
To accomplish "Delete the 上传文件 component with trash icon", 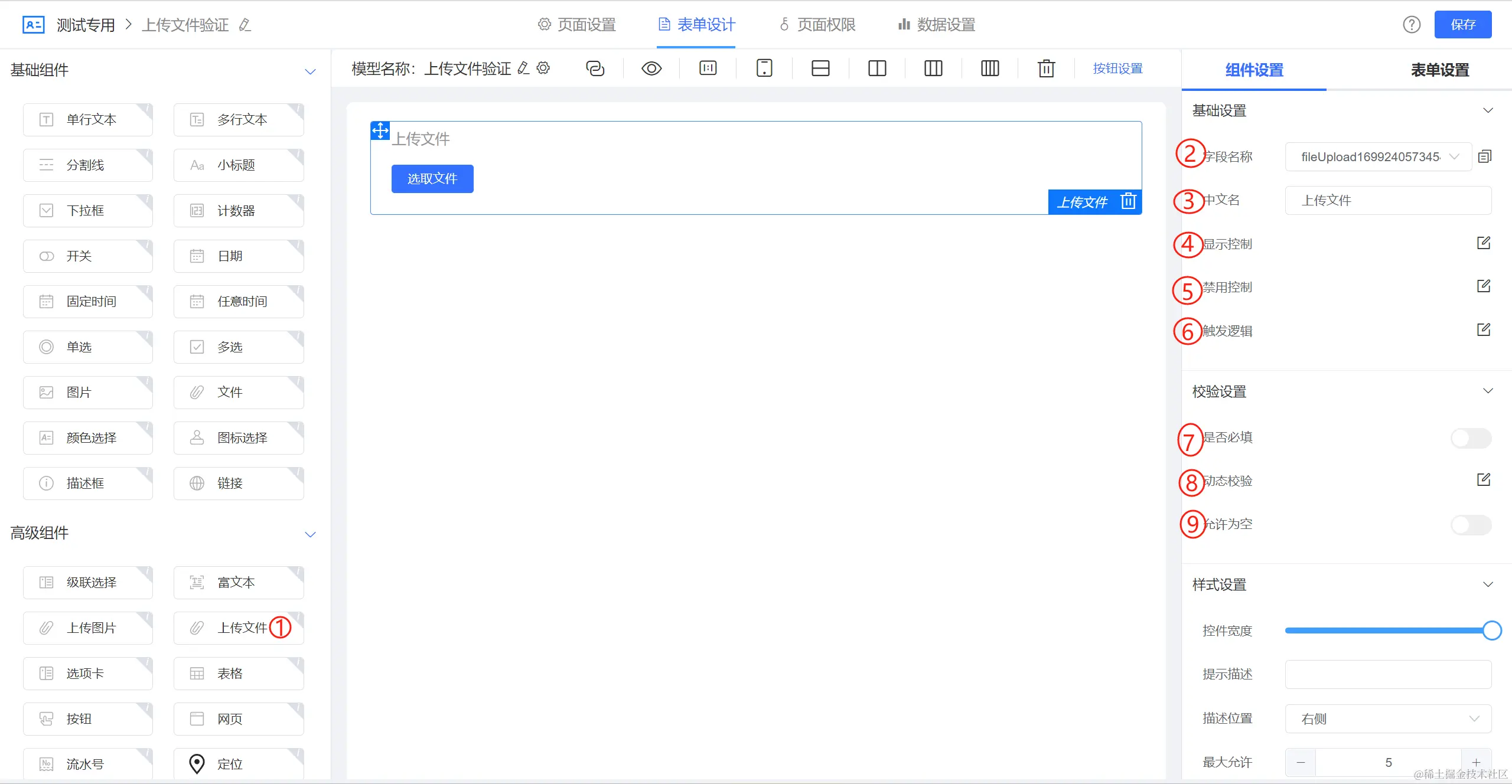I will [x=1128, y=201].
